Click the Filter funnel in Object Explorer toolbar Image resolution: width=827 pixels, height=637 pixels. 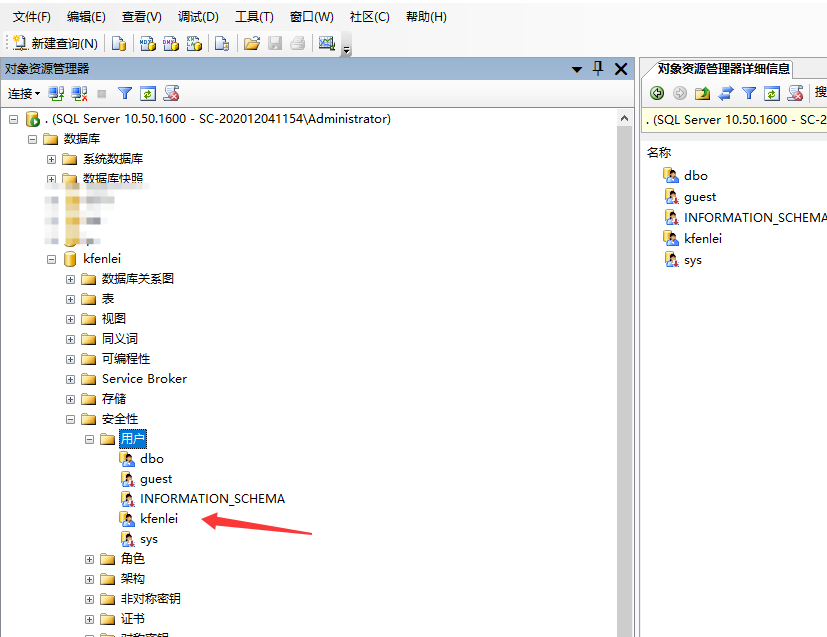click(124, 94)
